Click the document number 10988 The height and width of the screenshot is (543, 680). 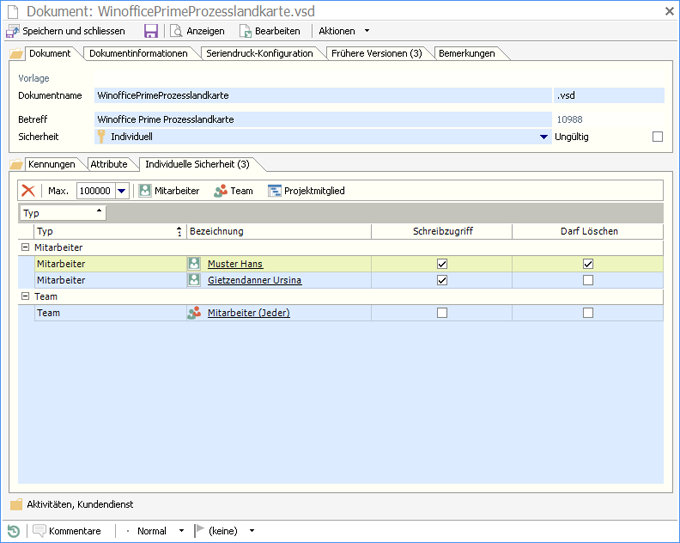(569, 120)
